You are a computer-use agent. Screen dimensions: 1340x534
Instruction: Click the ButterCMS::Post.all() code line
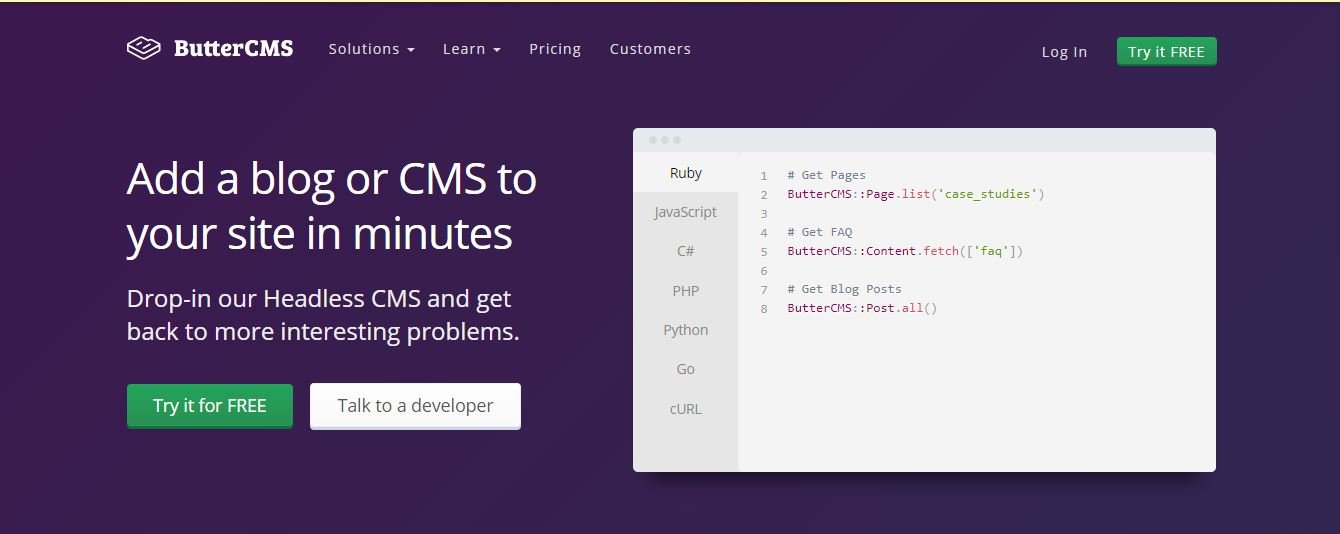[x=862, y=308]
